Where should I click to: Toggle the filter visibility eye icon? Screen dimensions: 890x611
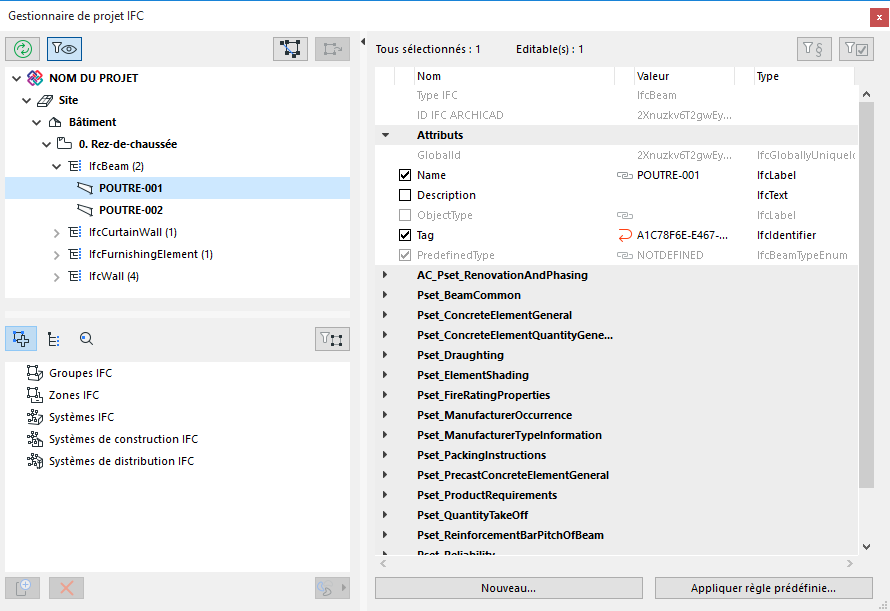tap(64, 49)
